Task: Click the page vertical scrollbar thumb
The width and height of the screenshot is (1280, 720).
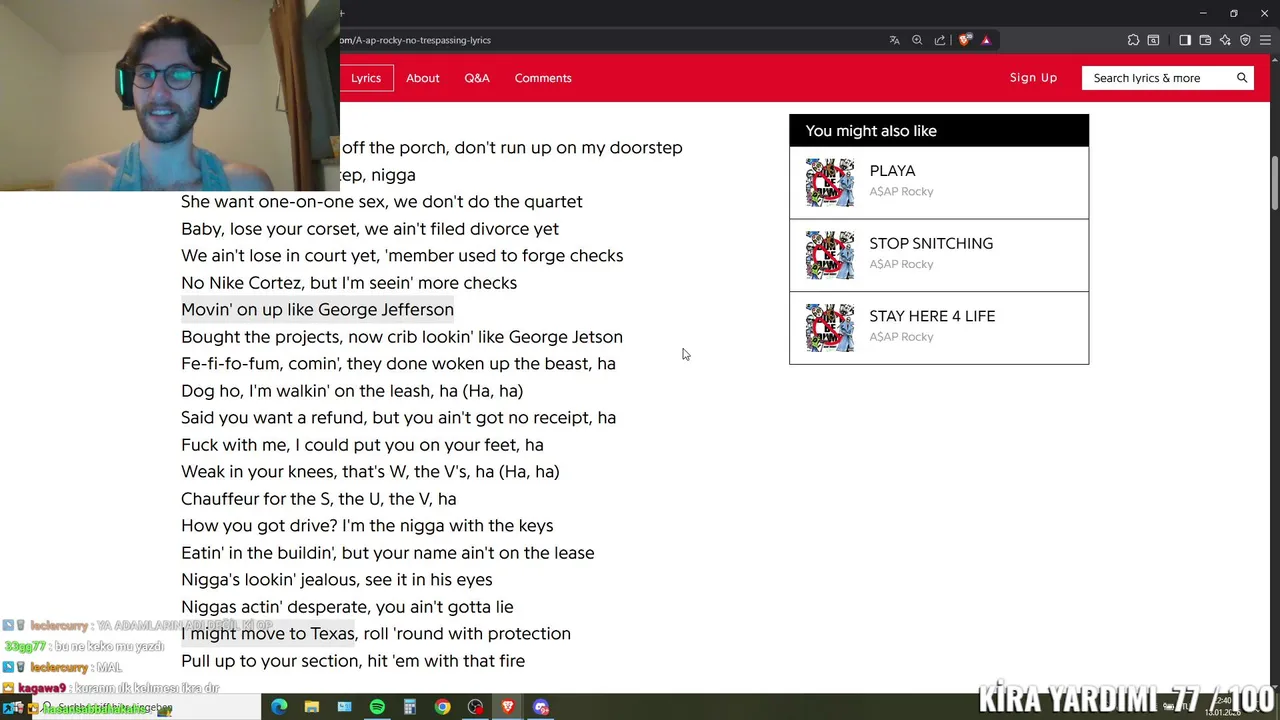Action: pyautogui.click(x=1275, y=183)
